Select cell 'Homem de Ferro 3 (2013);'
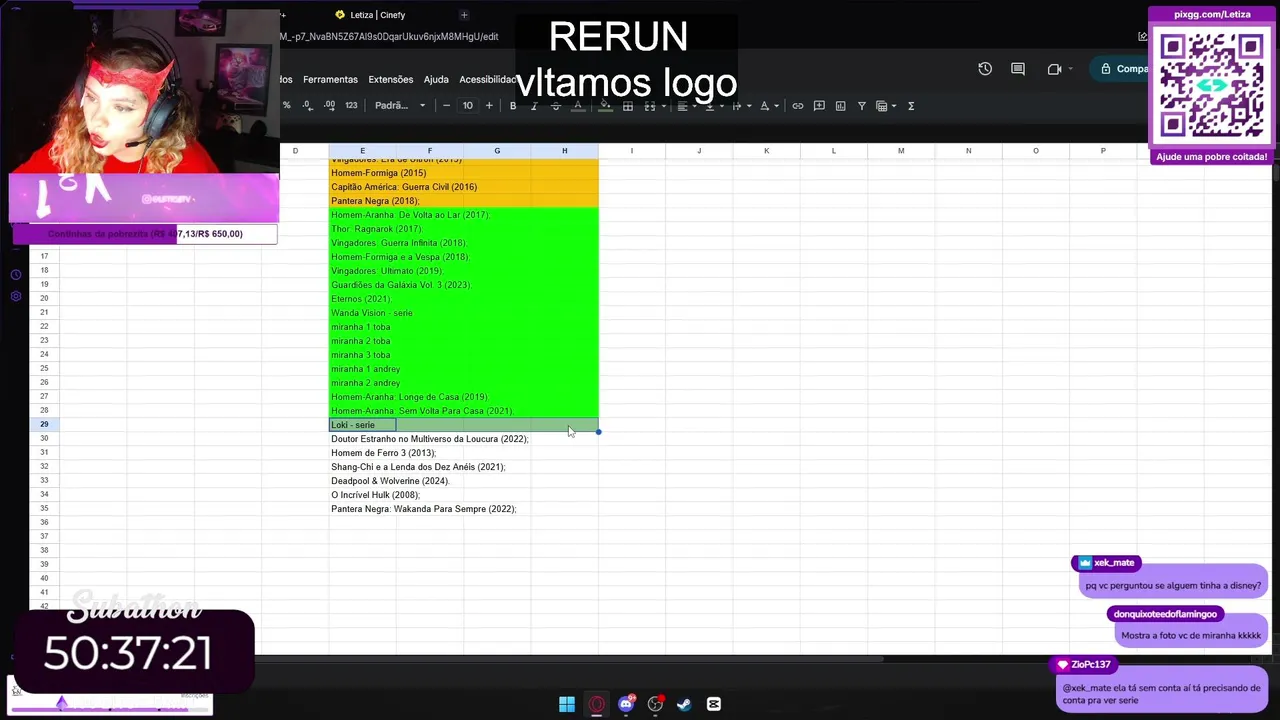This screenshot has width=1280, height=720. pos(383,453)
